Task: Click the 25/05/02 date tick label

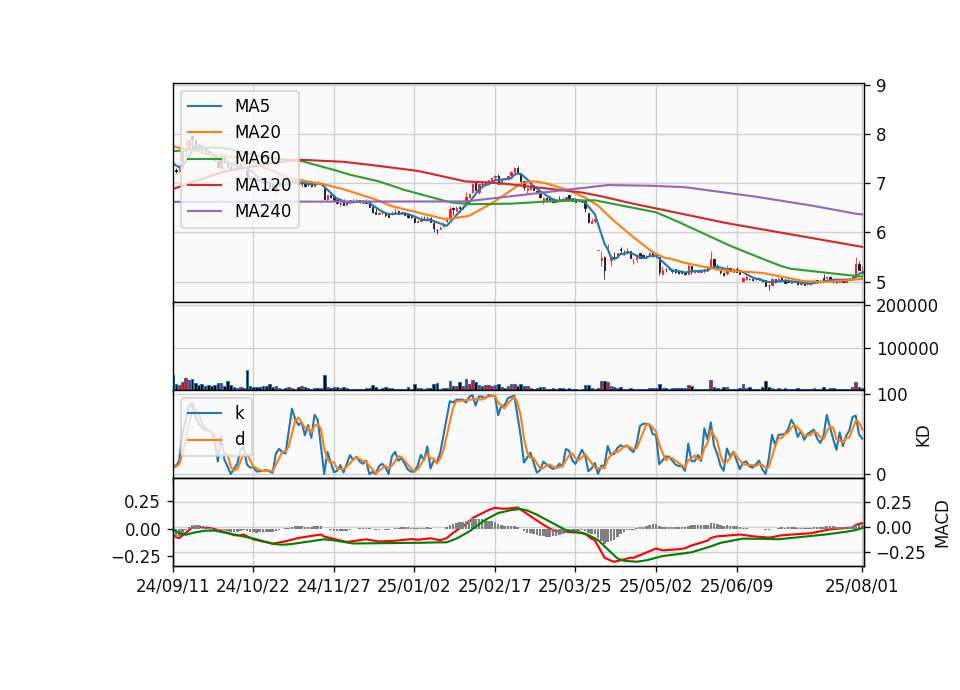Action: click(x=656, y=586)
